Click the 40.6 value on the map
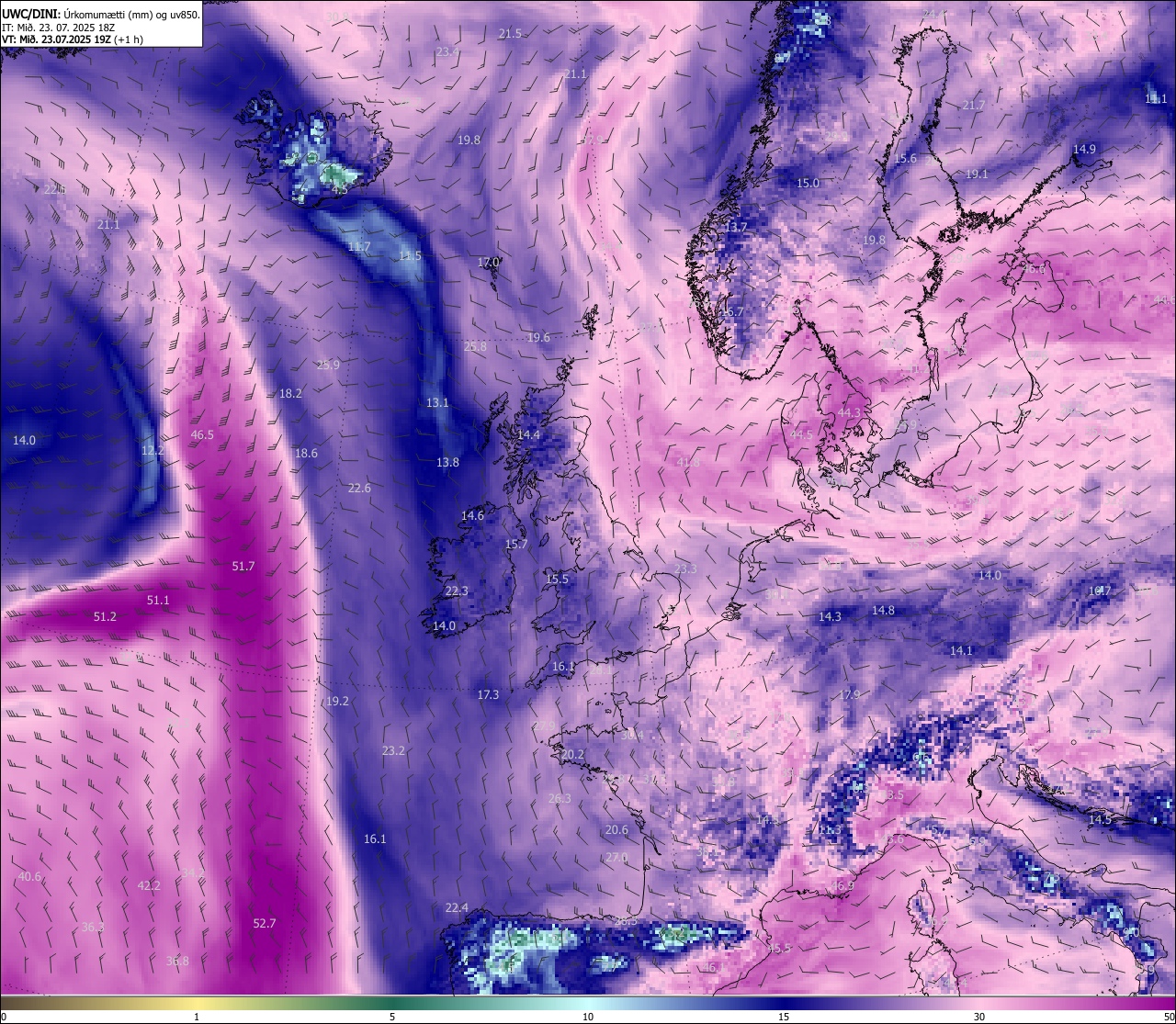This screenshot has height=1024, width=1176. (29, 876)
